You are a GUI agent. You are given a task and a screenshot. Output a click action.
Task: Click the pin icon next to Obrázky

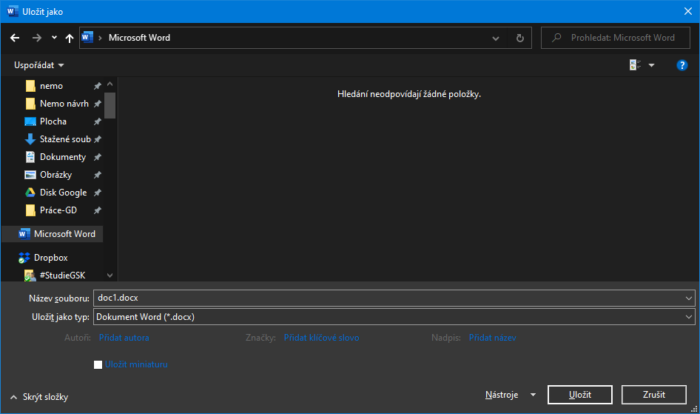(x=97, y=175)
